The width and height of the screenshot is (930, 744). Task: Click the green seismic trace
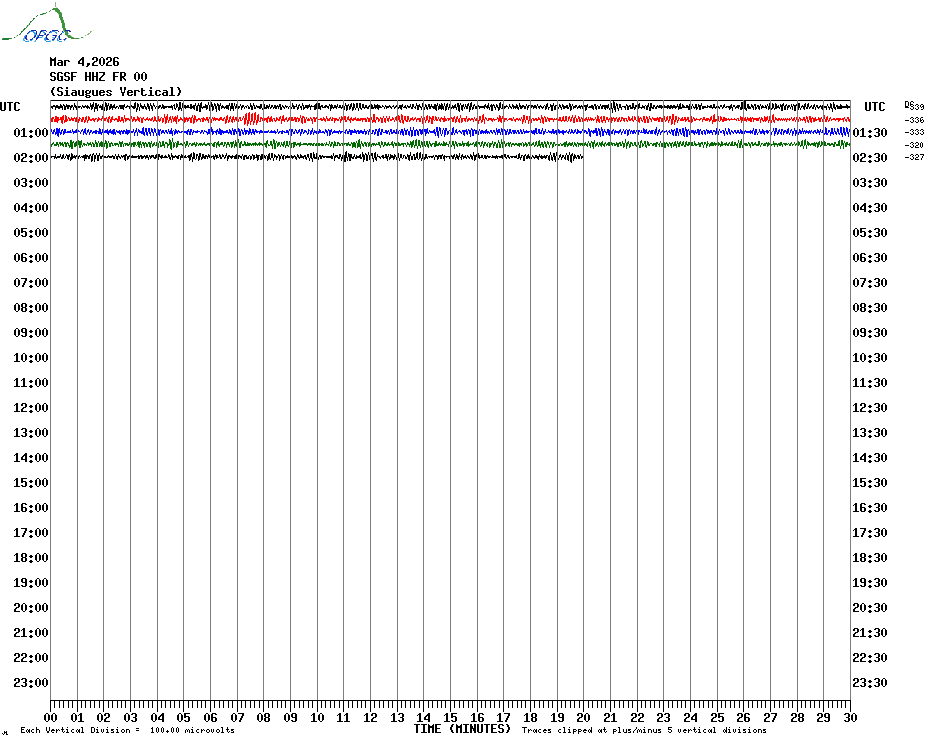(450, 144)
